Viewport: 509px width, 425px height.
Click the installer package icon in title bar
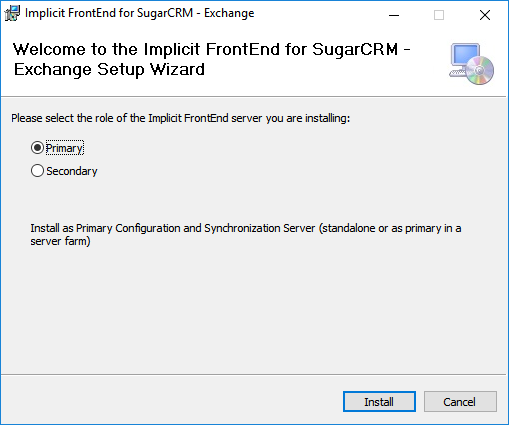[12, 14]
